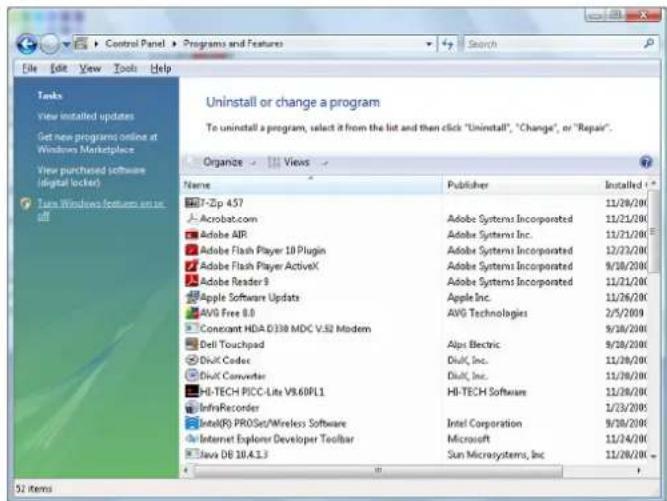
Task: Click the refresh button beside address bar
Action: [x=448, y=44]
